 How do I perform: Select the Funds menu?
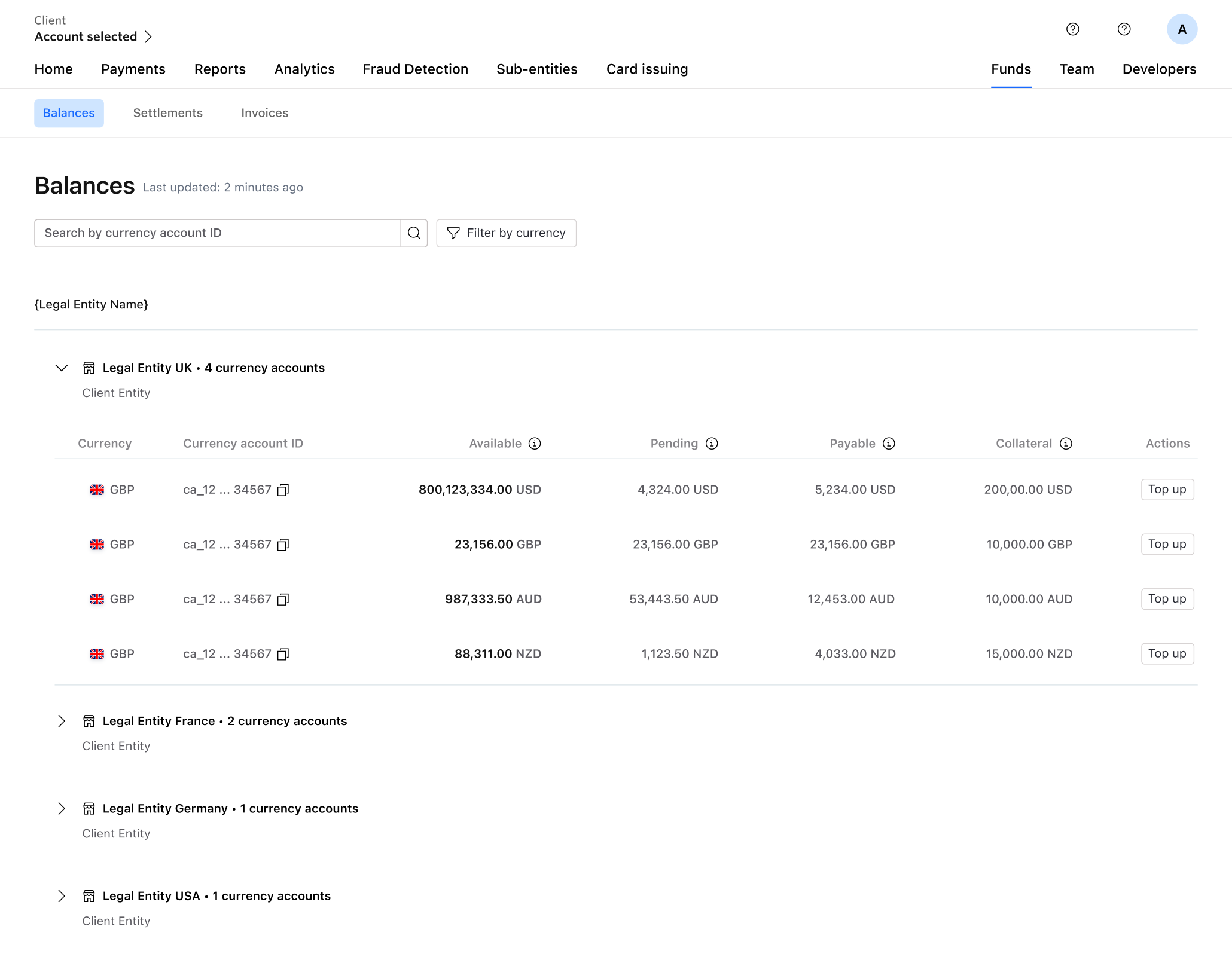tap(1011, 69)
